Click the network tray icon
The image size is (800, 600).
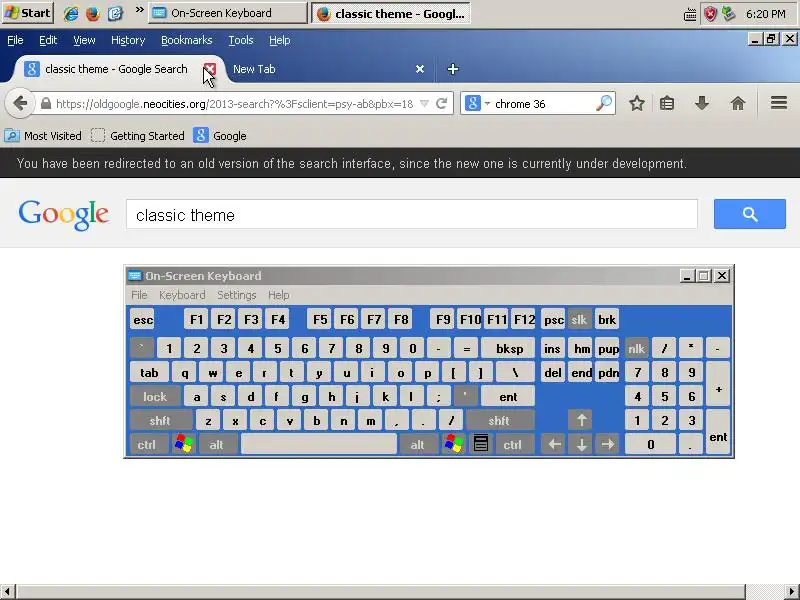729,14
